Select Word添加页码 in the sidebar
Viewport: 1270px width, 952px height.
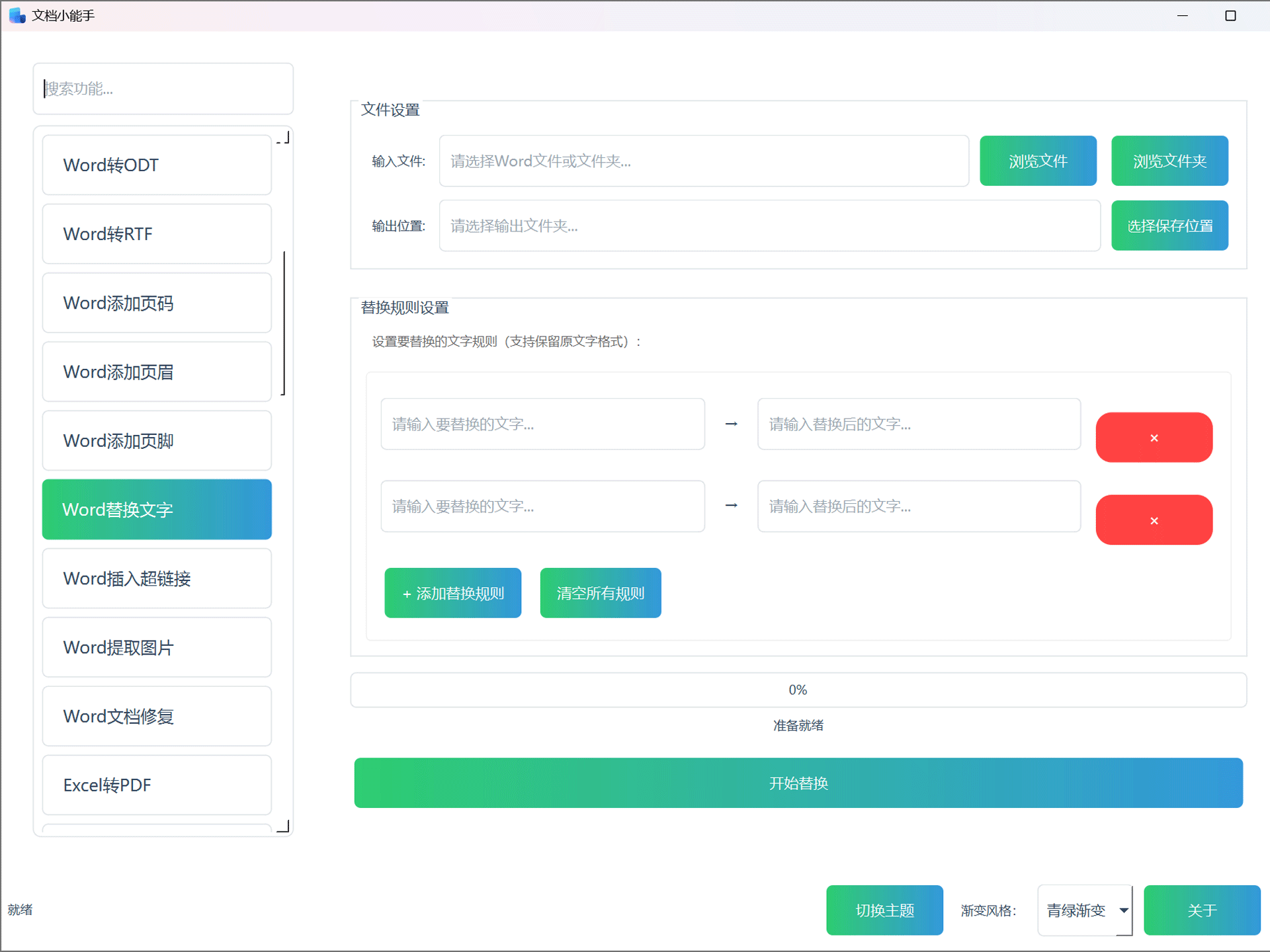(x=157, y=303)
